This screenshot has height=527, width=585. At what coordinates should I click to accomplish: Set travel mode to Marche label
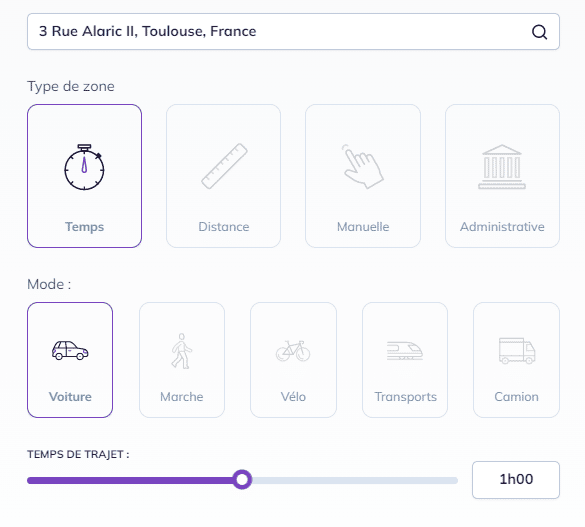pyautogui.click(x=182, y=397)
